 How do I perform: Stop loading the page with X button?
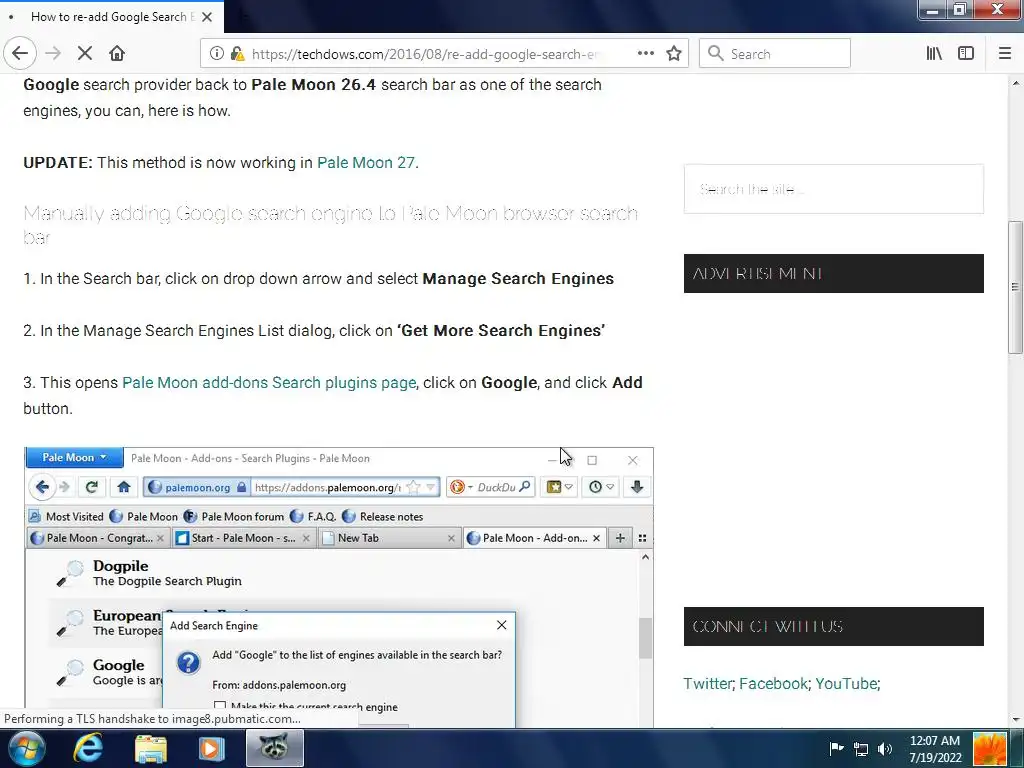(x=84, y=54)
